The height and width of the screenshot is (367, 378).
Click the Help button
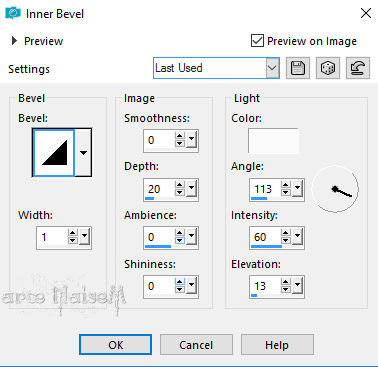277,345
